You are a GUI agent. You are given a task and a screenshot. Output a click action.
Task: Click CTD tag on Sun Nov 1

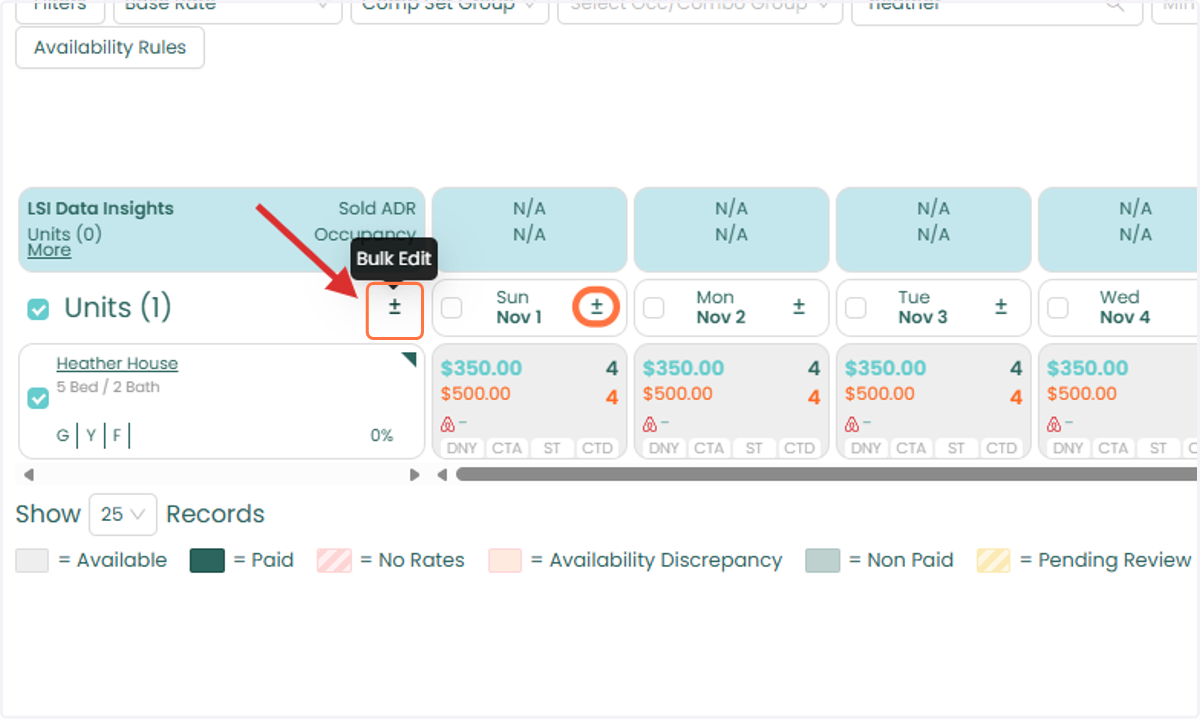coord(597,448)
